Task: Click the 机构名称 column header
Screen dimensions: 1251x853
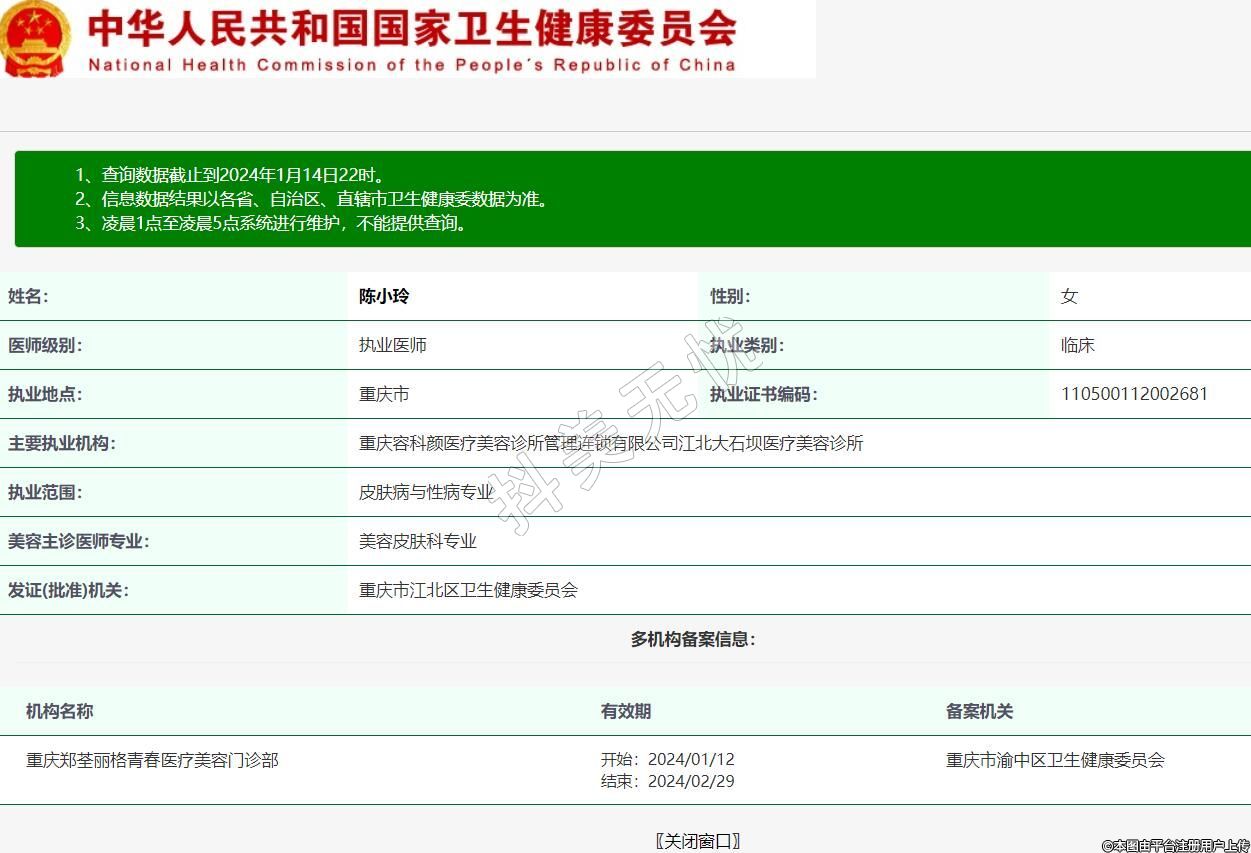Action: click(x=60, y=711)
